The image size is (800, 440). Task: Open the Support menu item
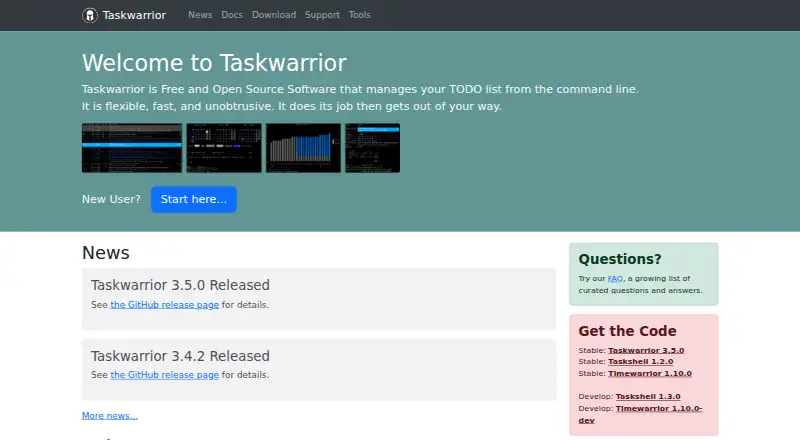pos(322,15)
